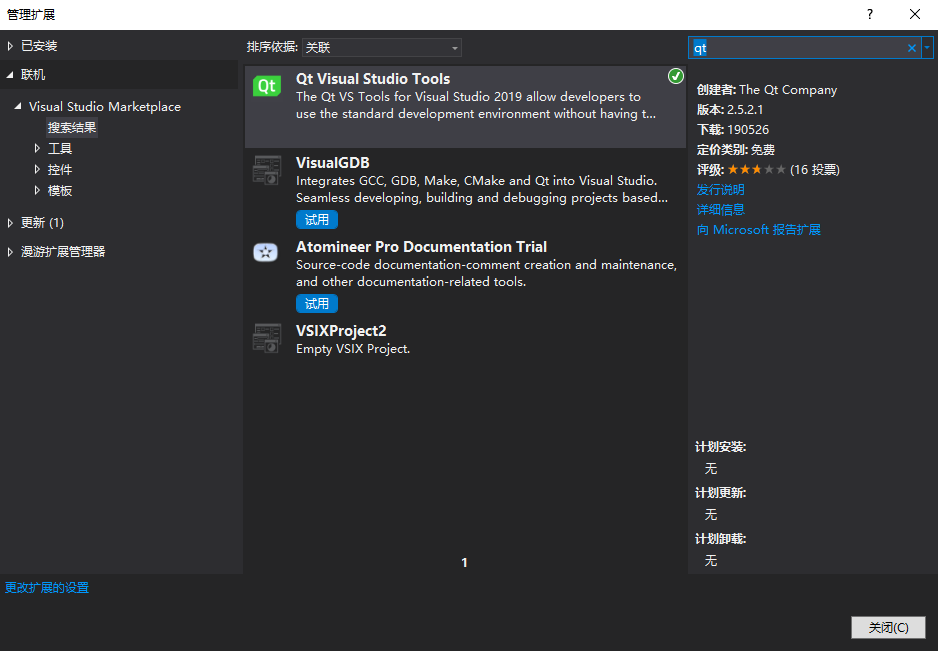Expand the 控件 category
The image size is (938, 651).
click(37, 169)
